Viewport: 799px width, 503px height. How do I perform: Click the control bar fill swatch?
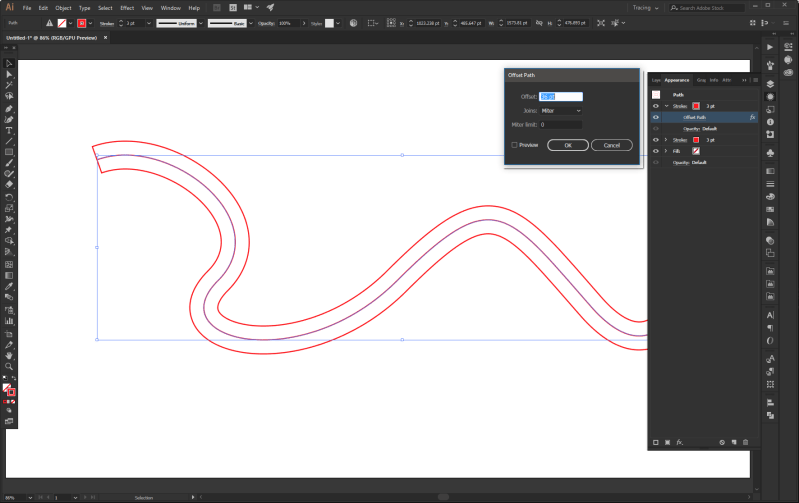tap(62, 23)
